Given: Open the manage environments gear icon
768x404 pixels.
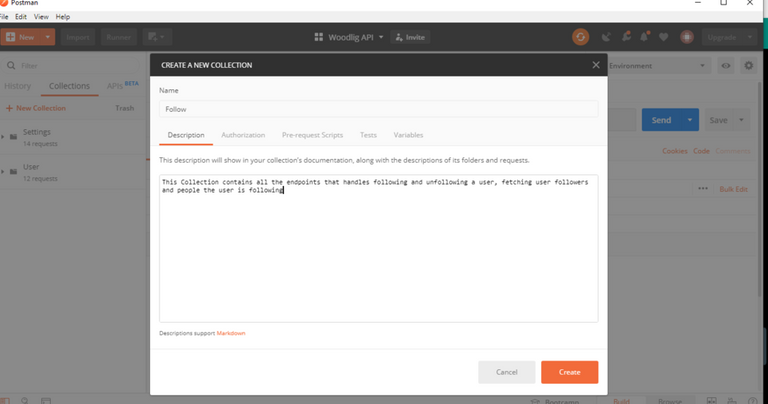Looking at the screenshot, I should (x=748, y=66).
